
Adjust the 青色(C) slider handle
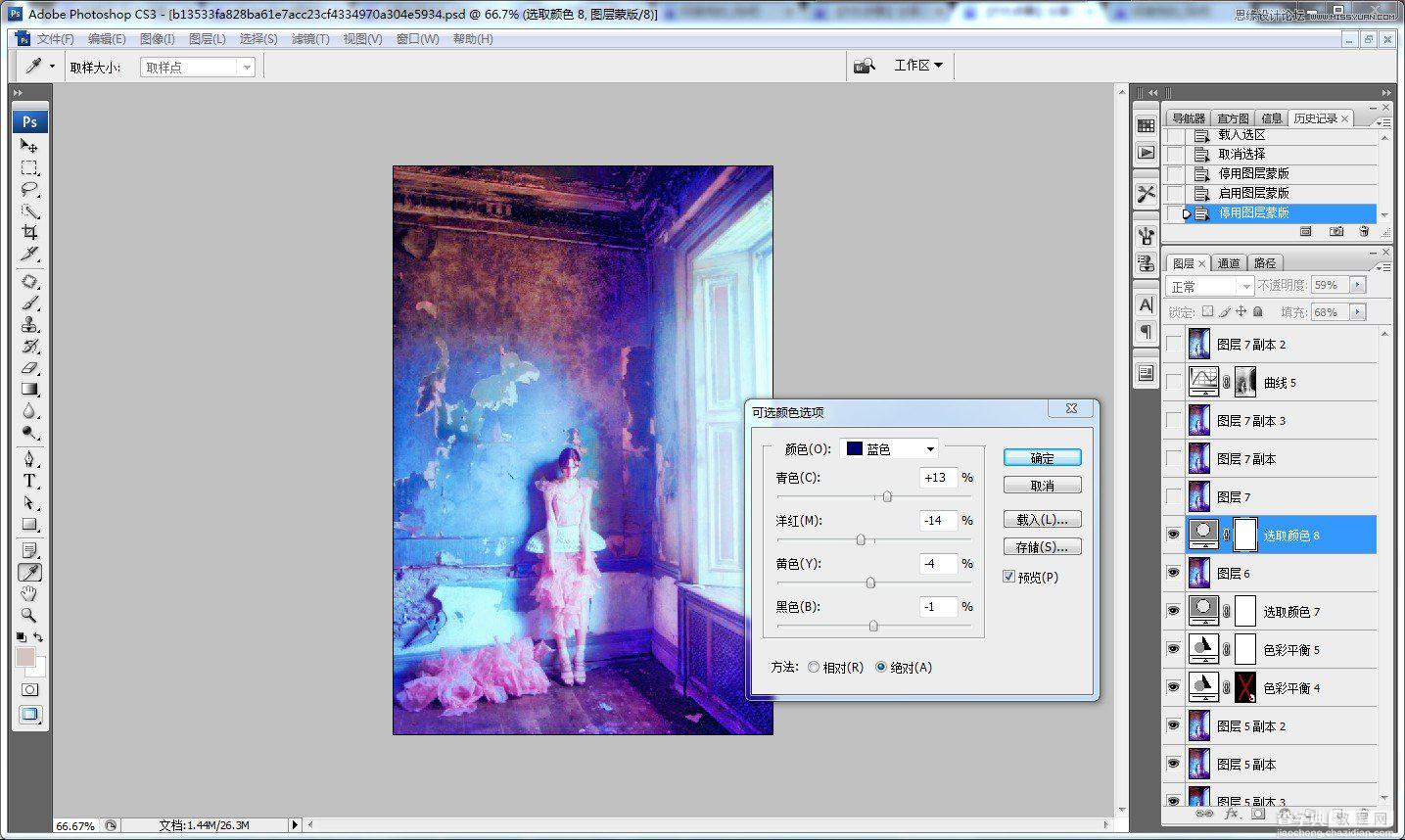[x=887, y=497]
